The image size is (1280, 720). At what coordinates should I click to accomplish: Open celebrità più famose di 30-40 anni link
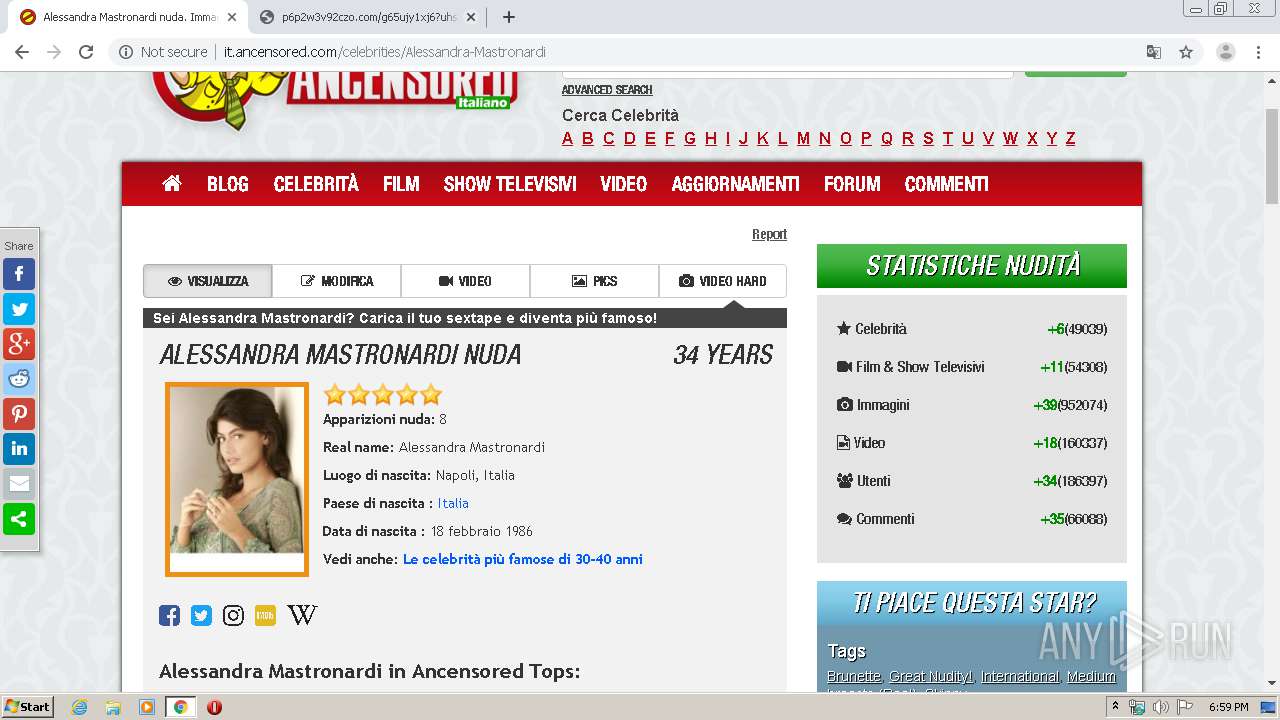523,559
